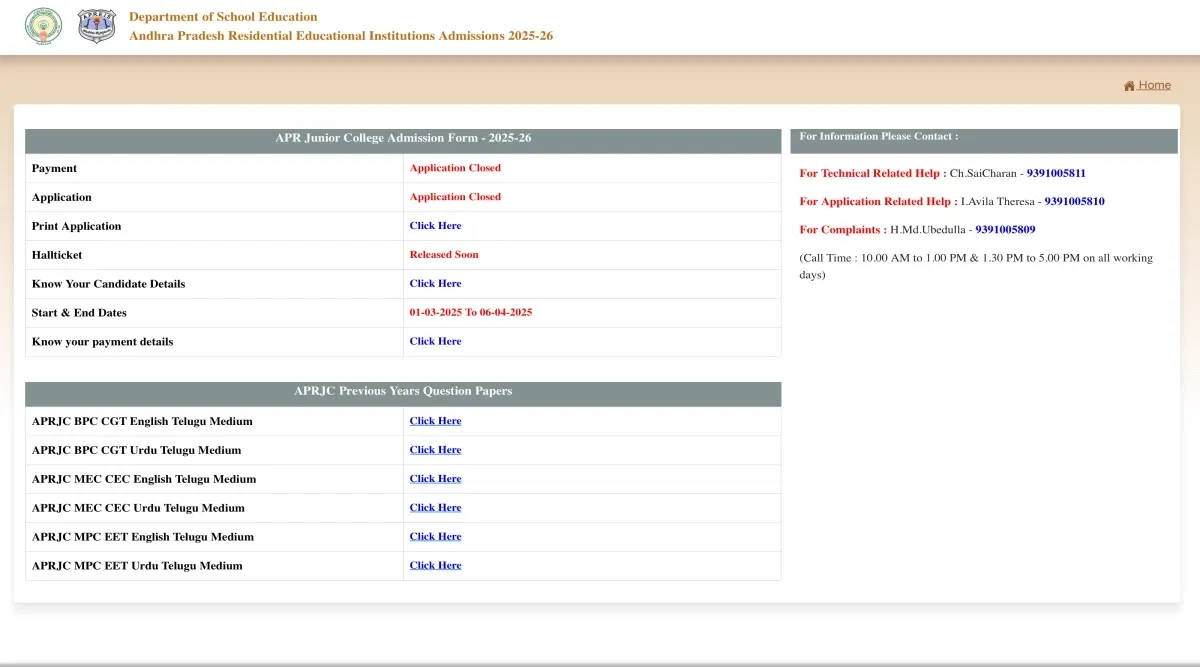Click the Andhra Pradesh government emblem logo
1200x667 pixels.
click(43, 26)
